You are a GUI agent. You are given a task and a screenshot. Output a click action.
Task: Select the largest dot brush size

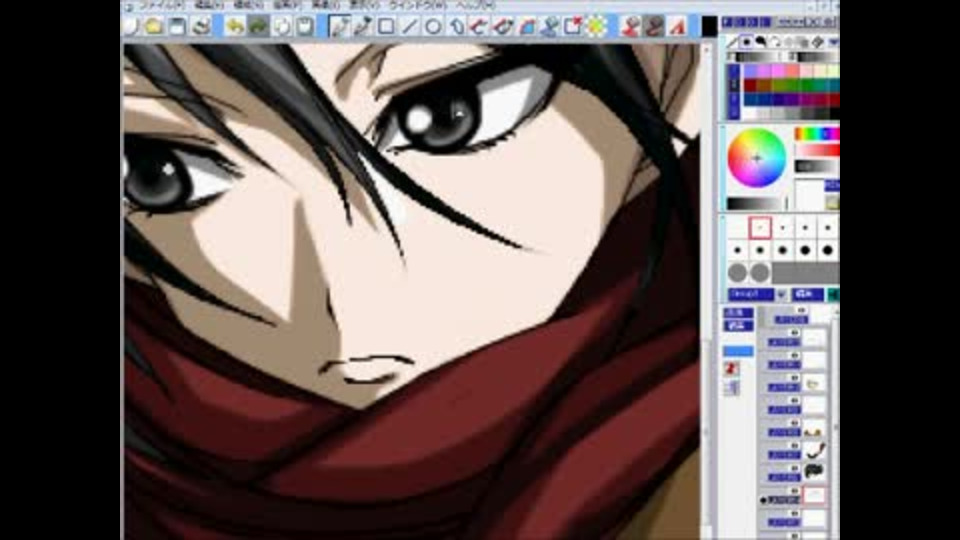click(x=828, y=250)
